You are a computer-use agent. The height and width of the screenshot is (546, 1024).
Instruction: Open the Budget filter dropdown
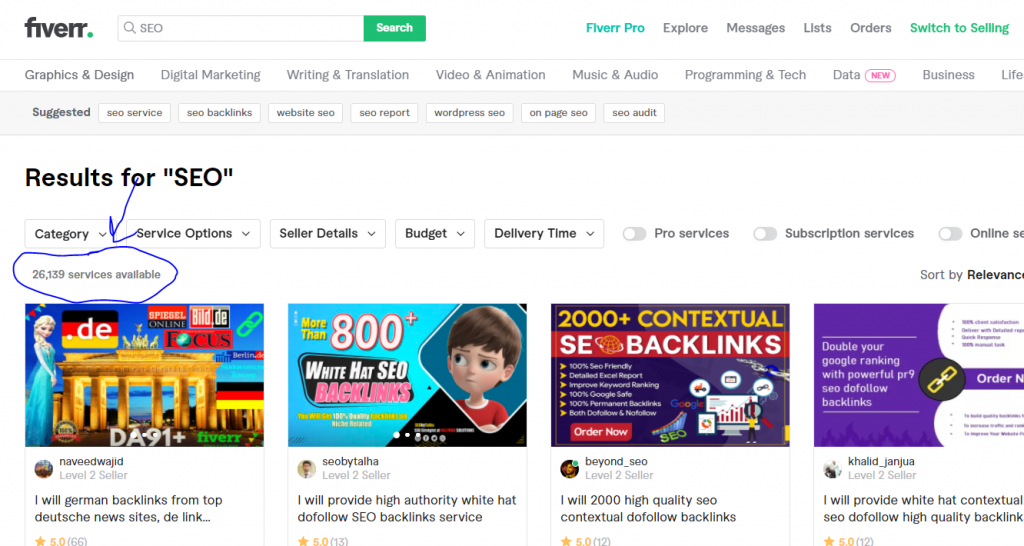click(x=434, y=233)
